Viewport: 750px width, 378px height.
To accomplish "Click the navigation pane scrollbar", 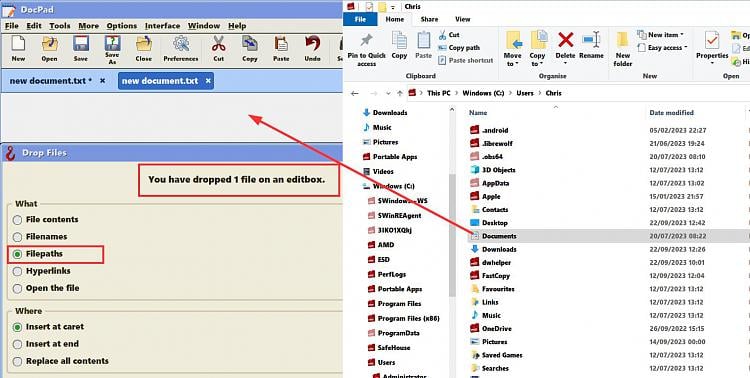I will [452, 234].
